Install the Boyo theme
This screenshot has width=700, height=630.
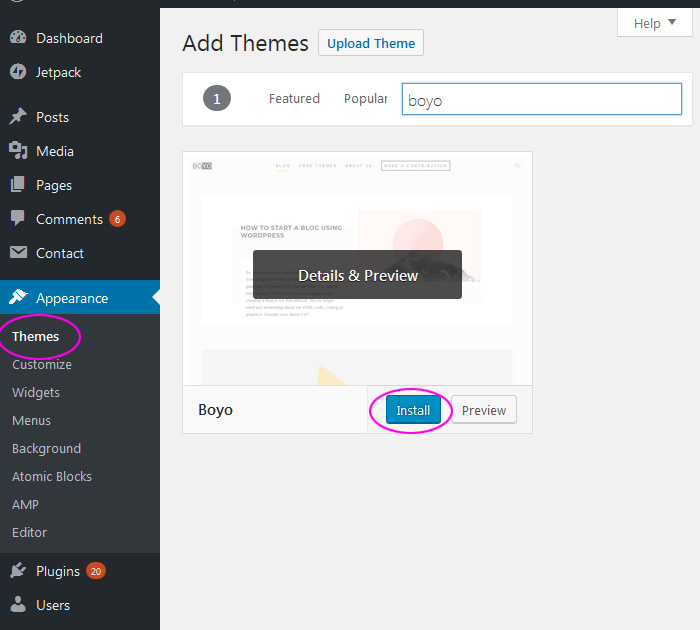pyautogui.click(x=413, y=410)
